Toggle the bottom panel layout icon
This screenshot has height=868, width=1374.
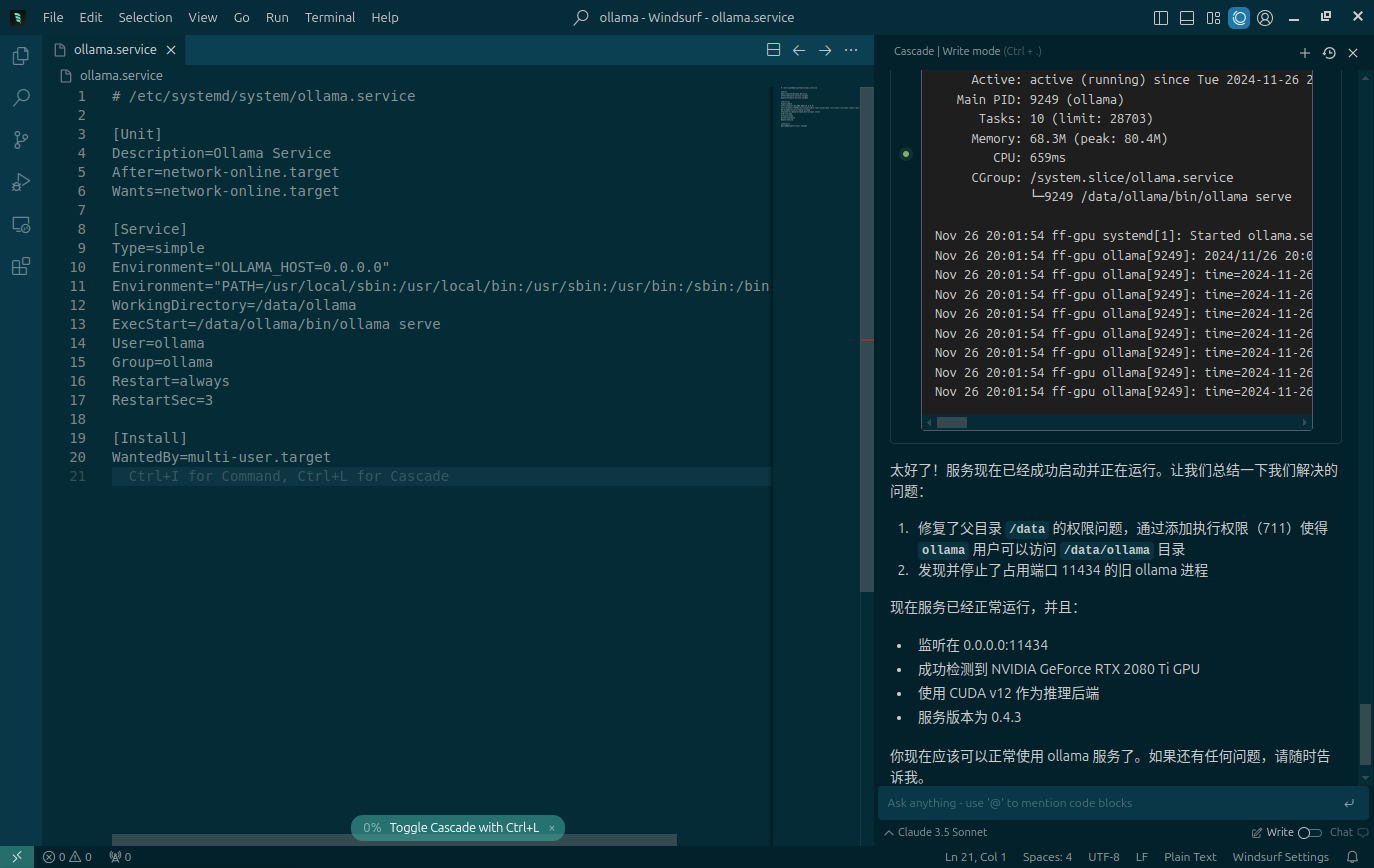pyautogui.click(x=1187, y=17)
